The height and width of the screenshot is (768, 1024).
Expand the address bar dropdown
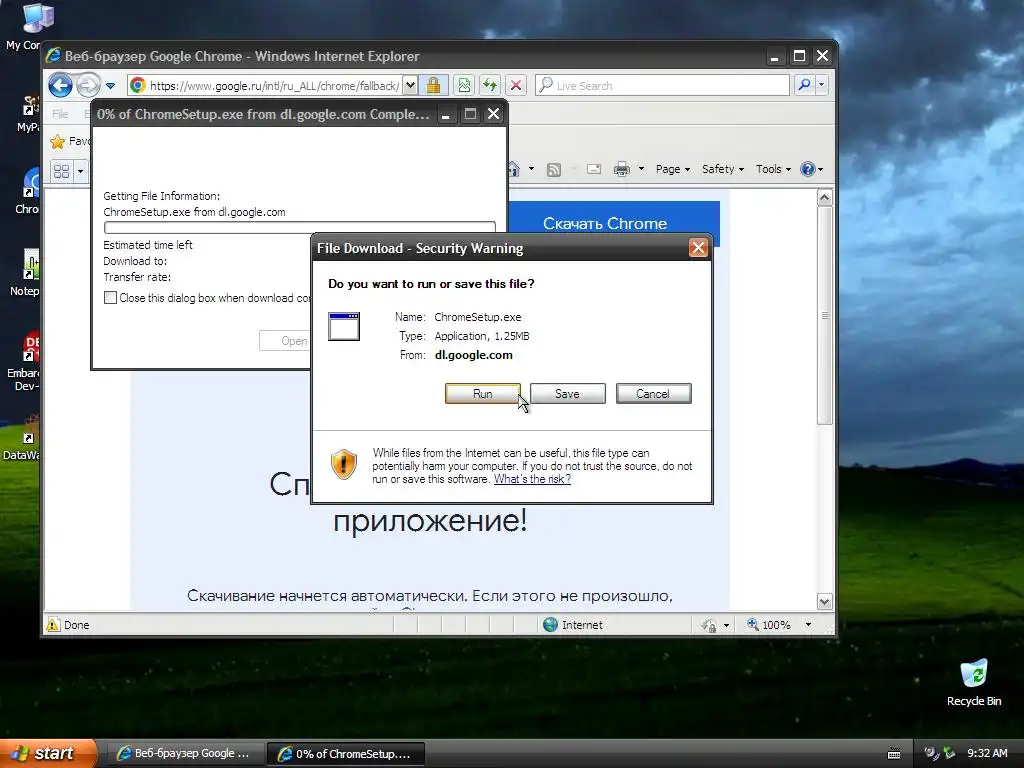409,85
